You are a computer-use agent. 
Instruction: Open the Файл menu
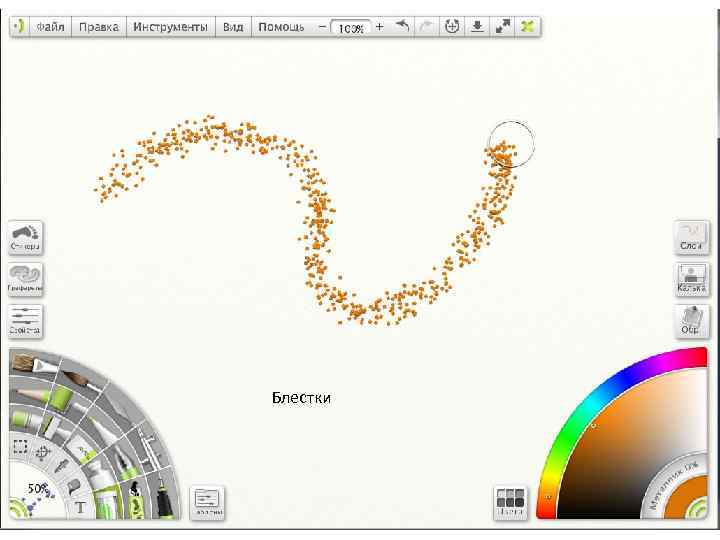(50, 27)
